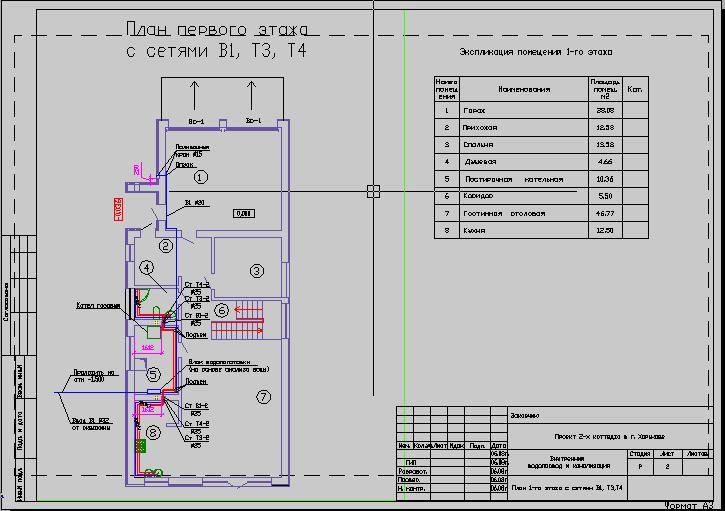Click 'Спальня' row name in the table
Viewport: 725px width, 511px height.
pos(480,145)
